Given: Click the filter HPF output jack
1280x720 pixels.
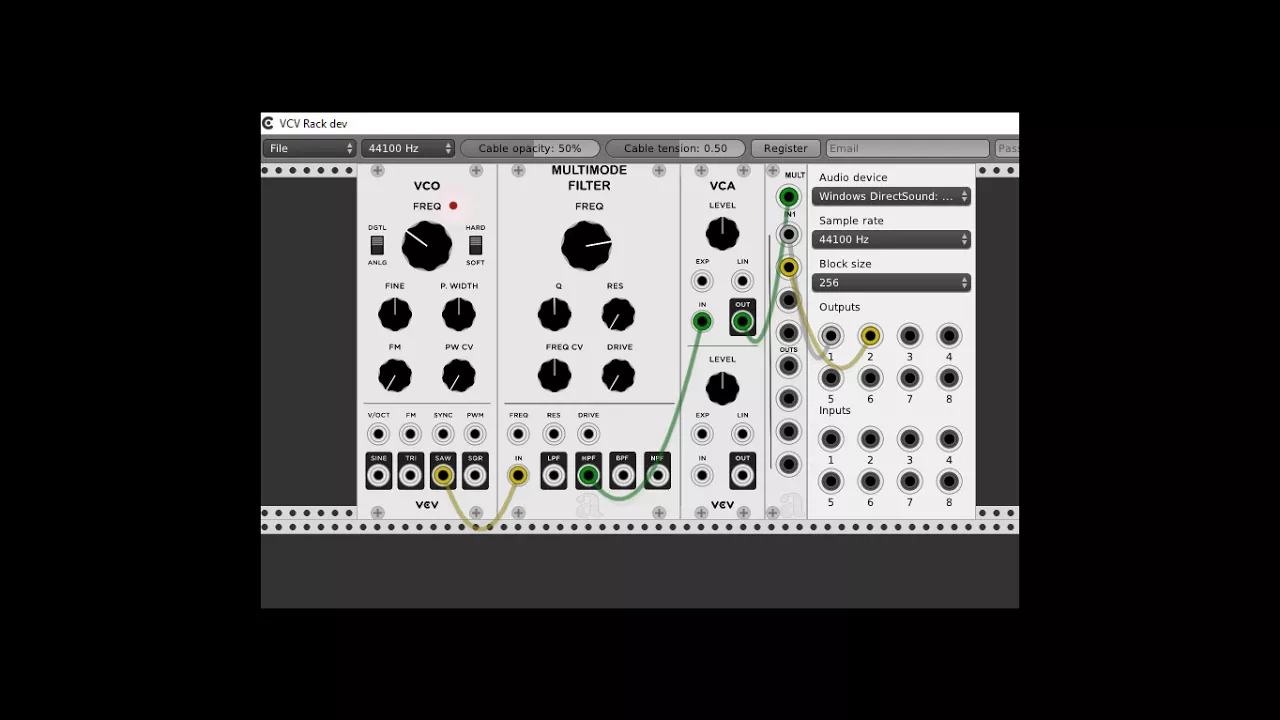Looking at the screenshot, I should pyautogui.click(x=588, y=476).
